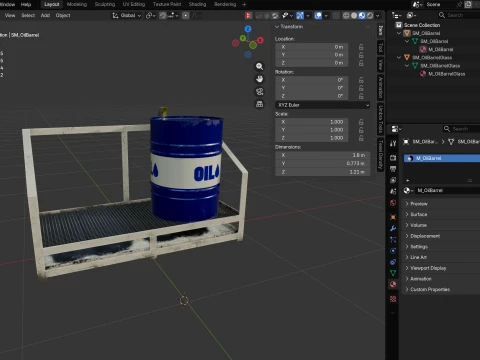This screenshot has height=360, width=480.
Task: Click the red X axis on navigation gizmo
Action: [260, 40]
